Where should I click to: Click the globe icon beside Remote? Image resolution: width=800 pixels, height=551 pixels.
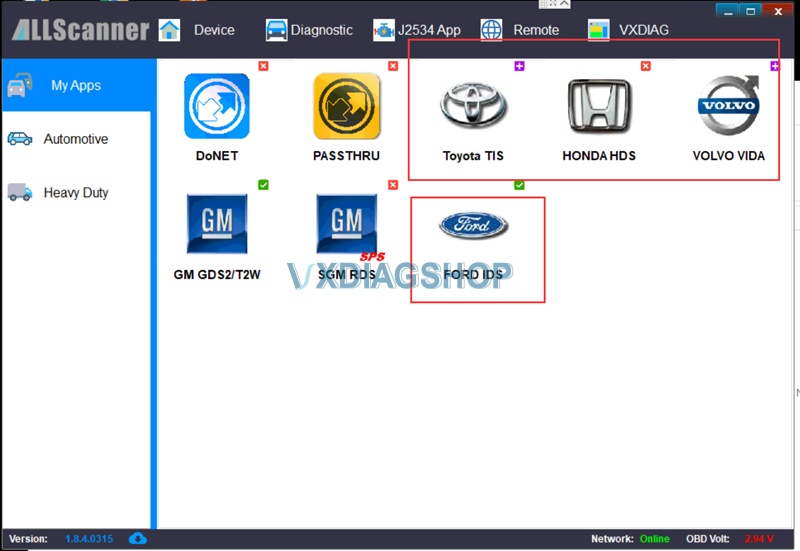pos(491,30)
